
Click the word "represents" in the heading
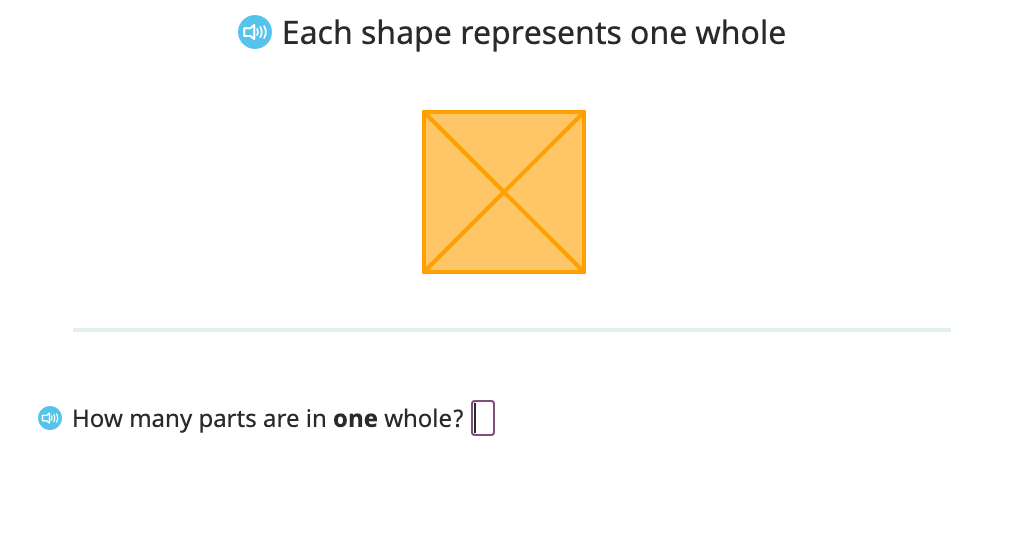point(541,33)
